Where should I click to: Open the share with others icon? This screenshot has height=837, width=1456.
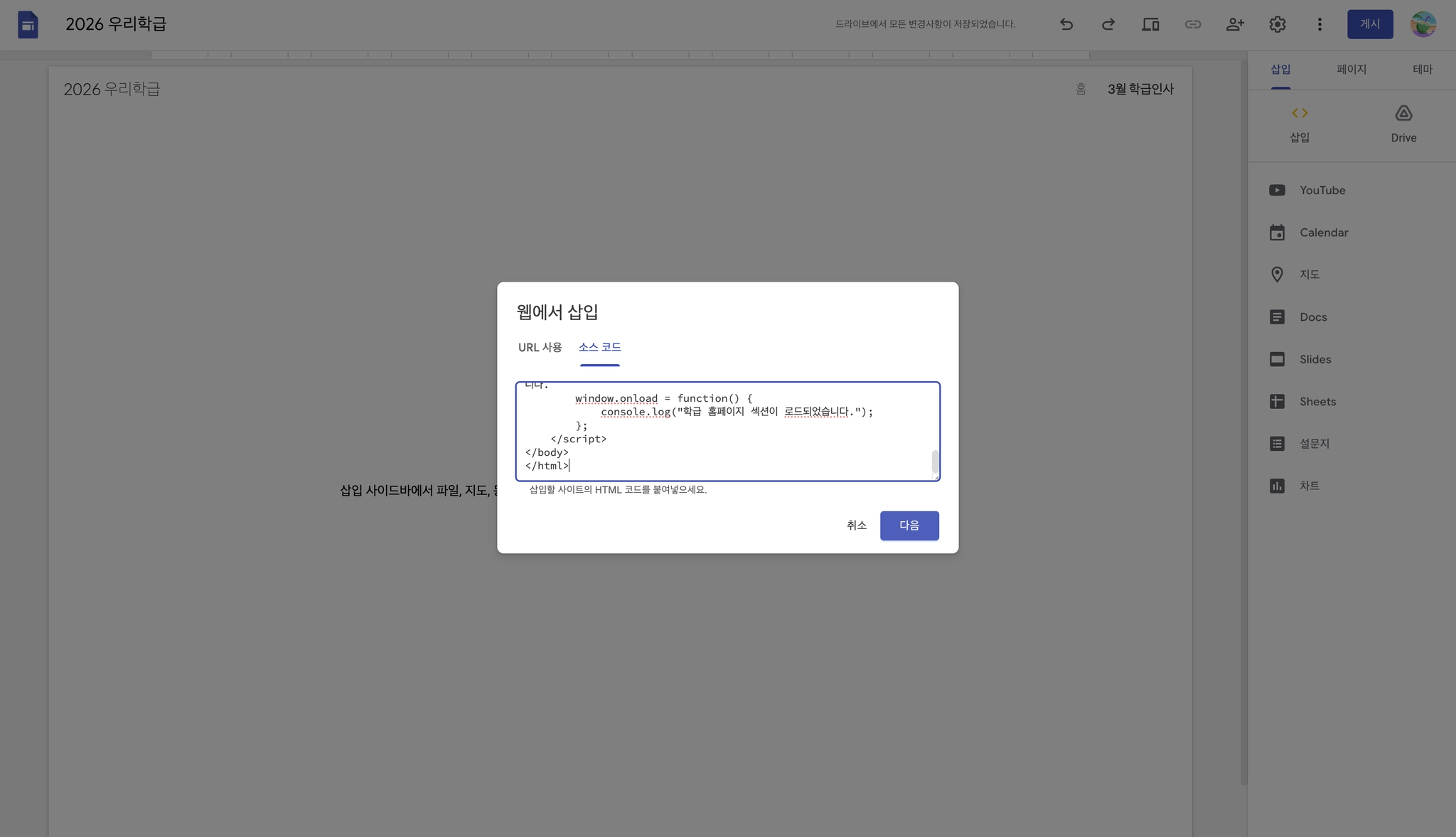point(1235,24)
